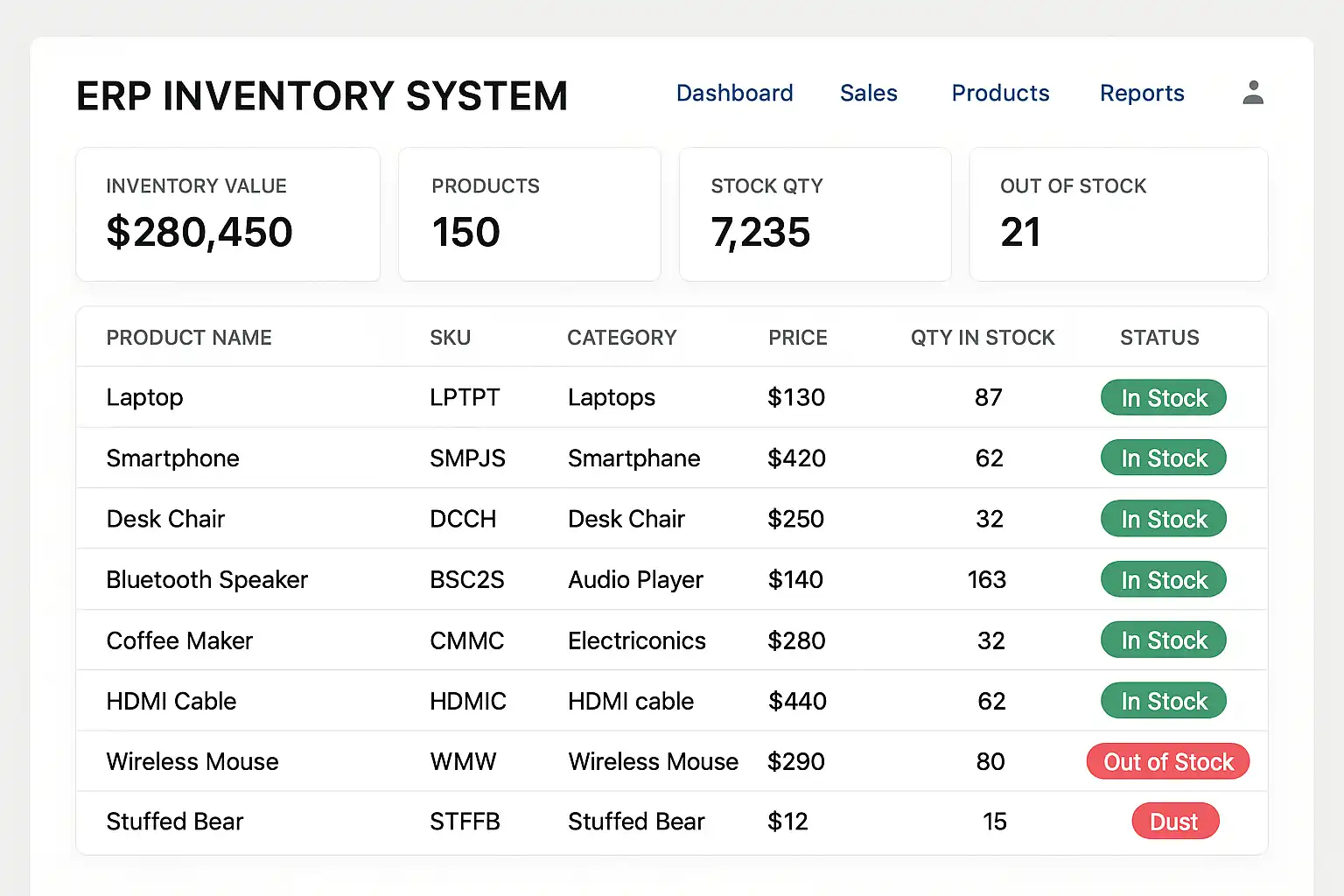Click the Laptop row In Stock badge

tap(1163, 398)
